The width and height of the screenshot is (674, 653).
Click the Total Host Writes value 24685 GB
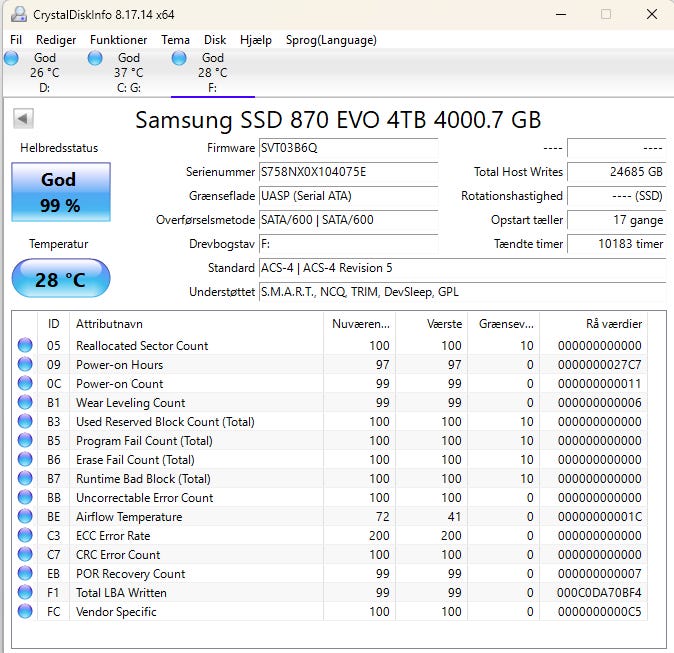pos(617,172)
